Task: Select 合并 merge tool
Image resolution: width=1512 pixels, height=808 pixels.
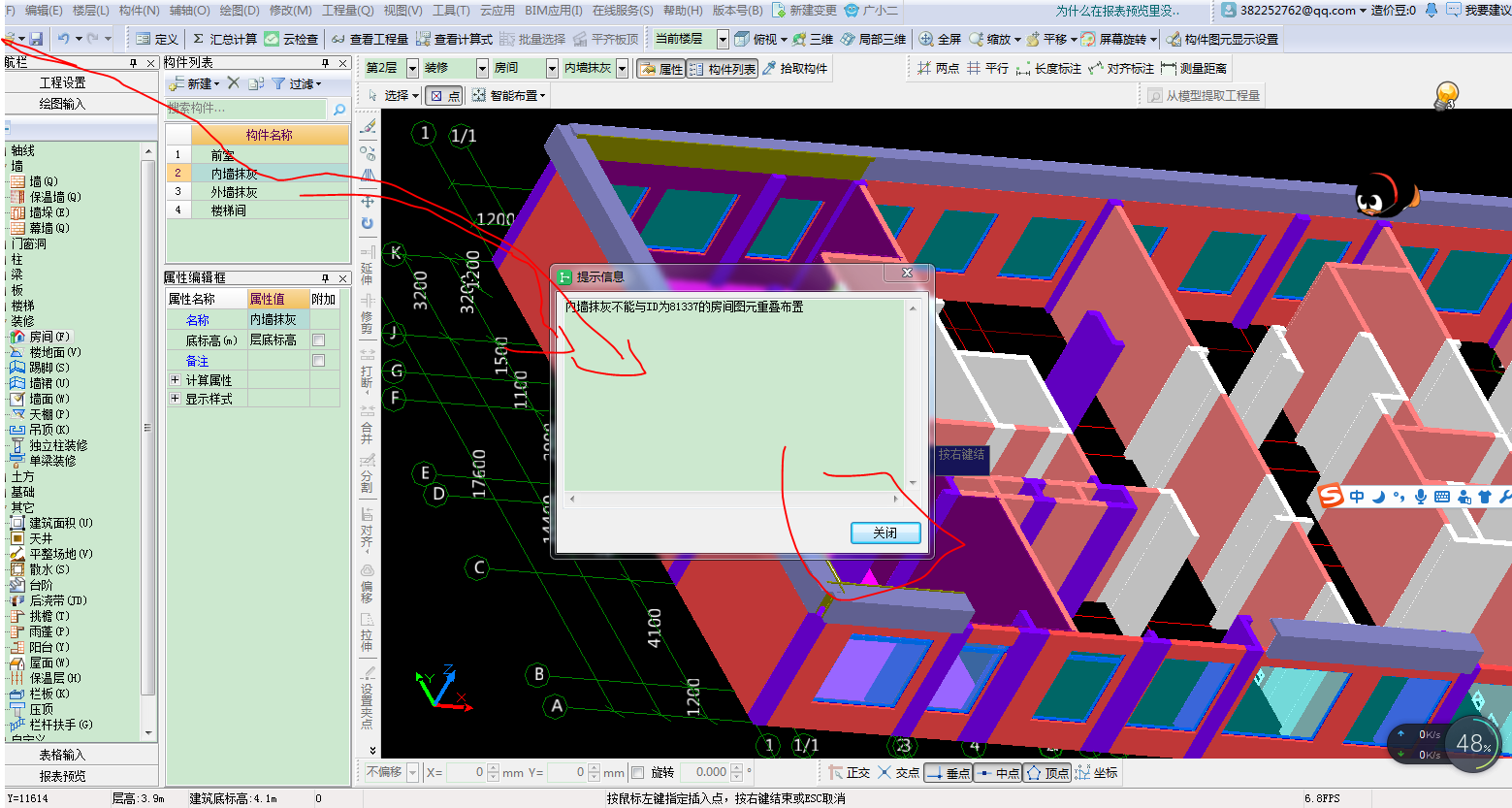Action: click(367, 424)
